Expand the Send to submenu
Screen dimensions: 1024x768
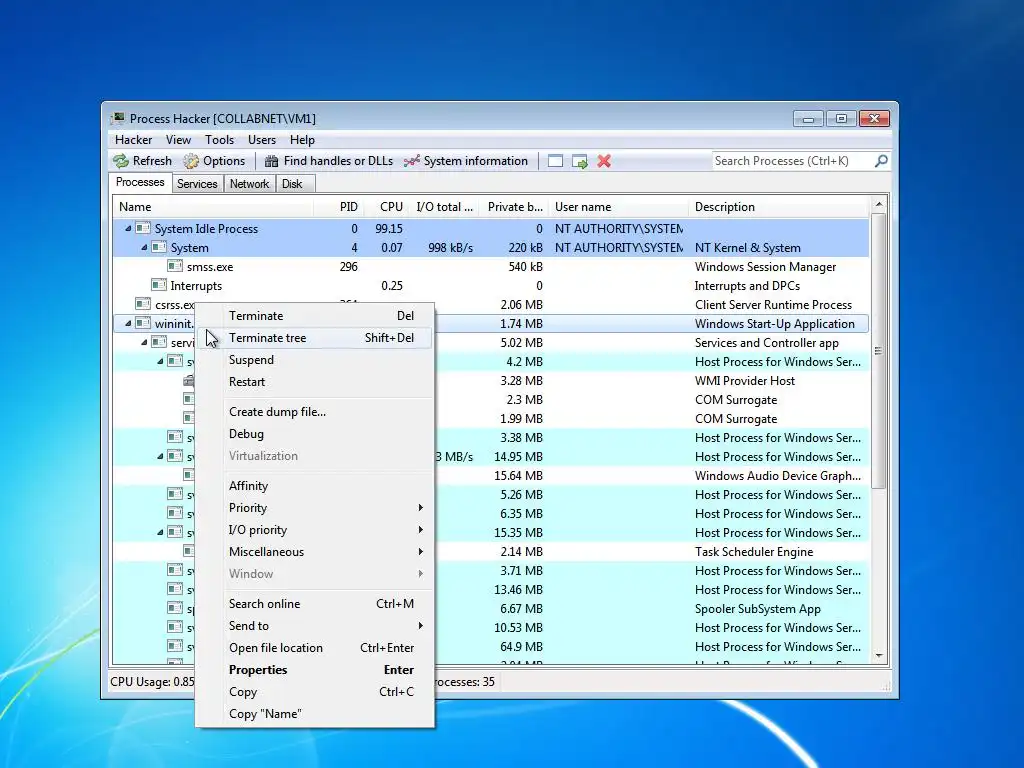tap(315, 626)
